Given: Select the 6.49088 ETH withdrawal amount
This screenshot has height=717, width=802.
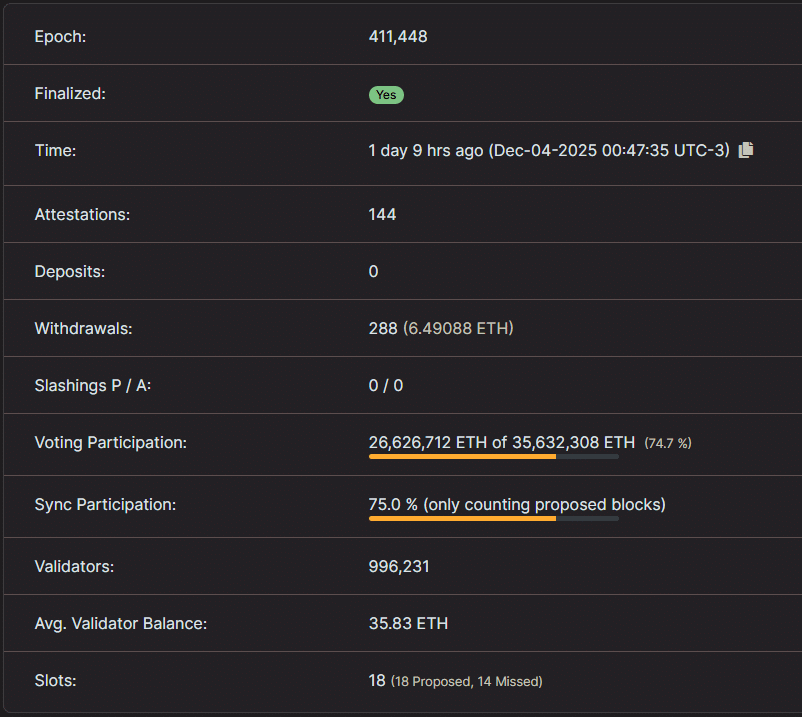Looking at the screenshot, I should coord(462,328).
